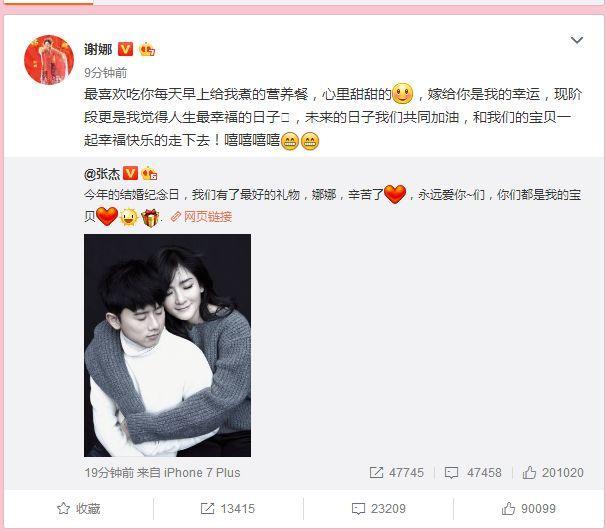Open original post comments showing 47458
Viewport: 607px width, 532px height.
click(x=473, y=472)
